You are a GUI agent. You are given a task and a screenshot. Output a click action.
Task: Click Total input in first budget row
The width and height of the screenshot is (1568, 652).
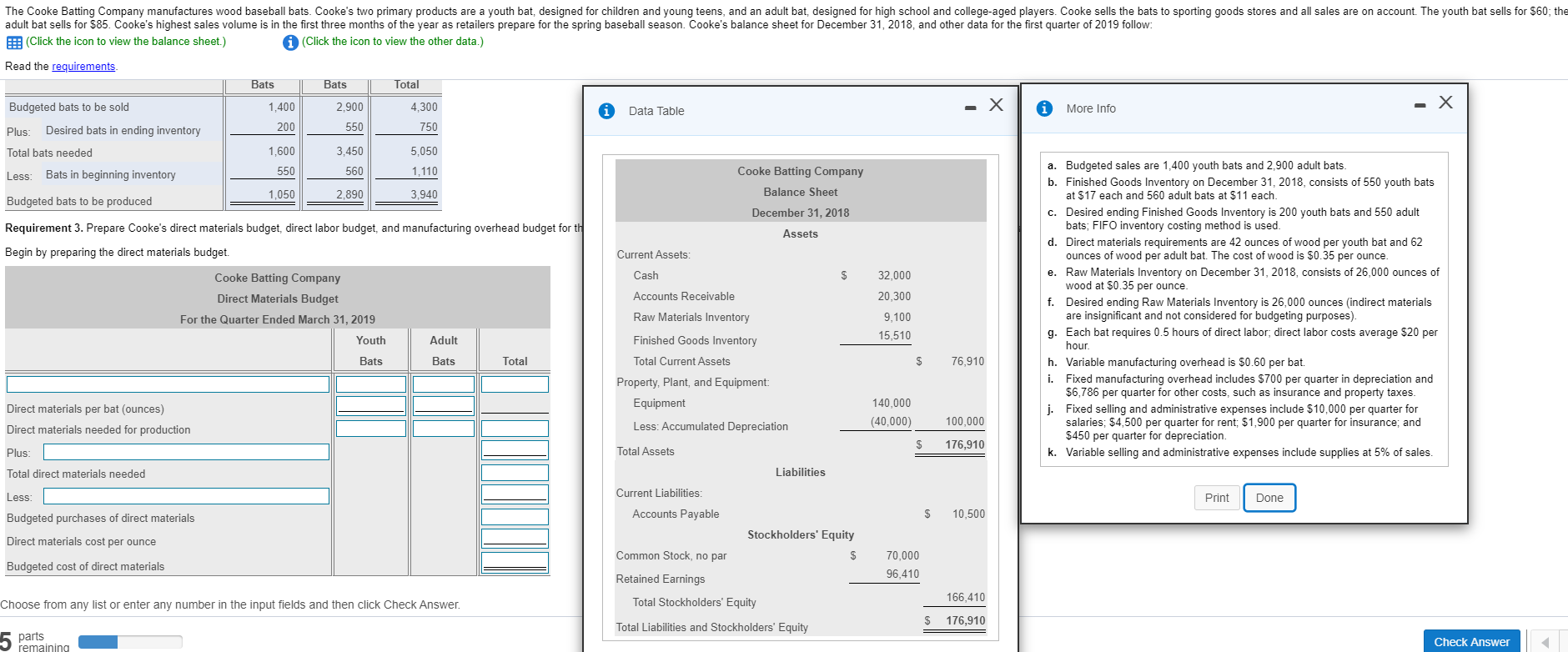pyautogui.click(x=515, y=384)
